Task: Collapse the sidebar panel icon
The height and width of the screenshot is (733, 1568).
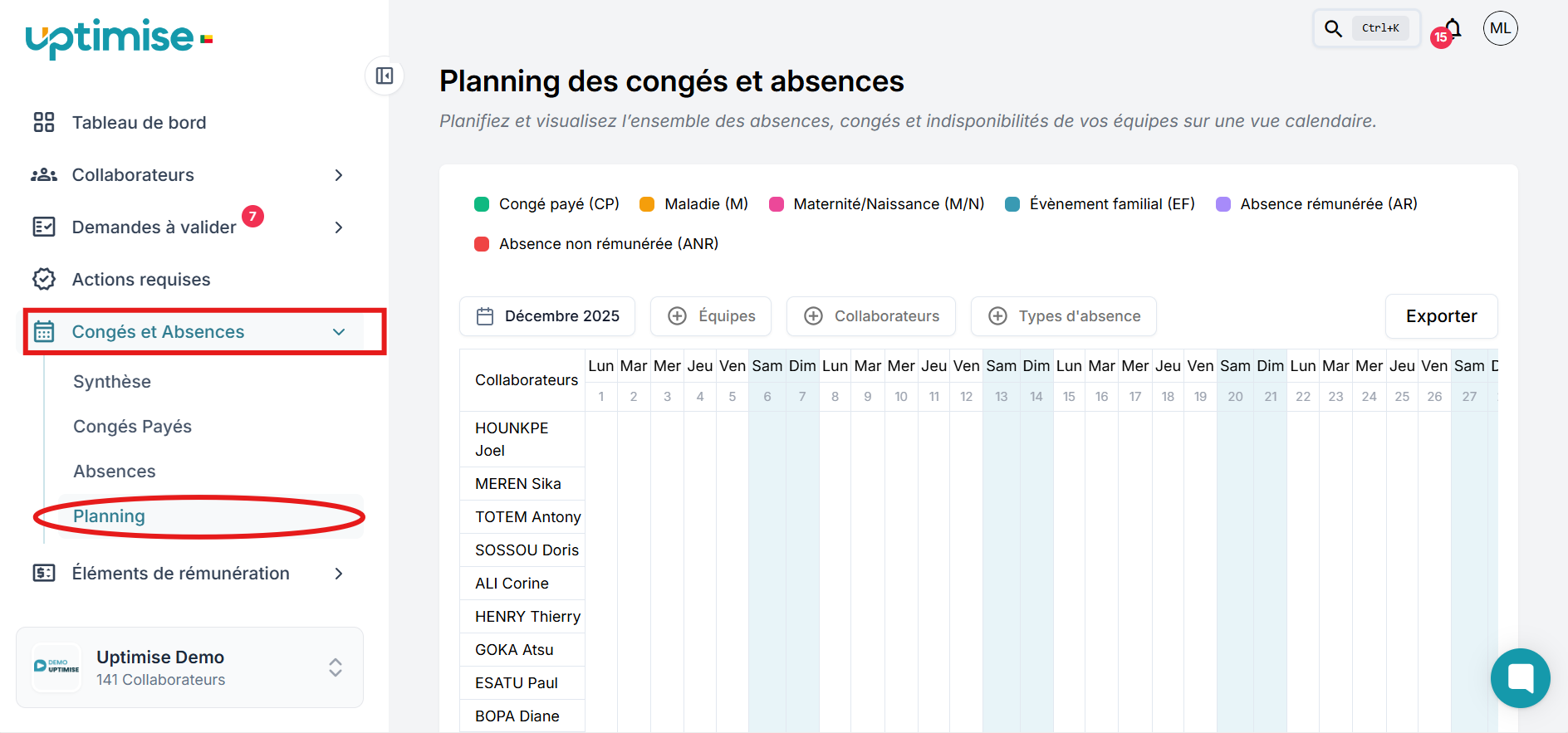Action: click(x=385, y=76)
